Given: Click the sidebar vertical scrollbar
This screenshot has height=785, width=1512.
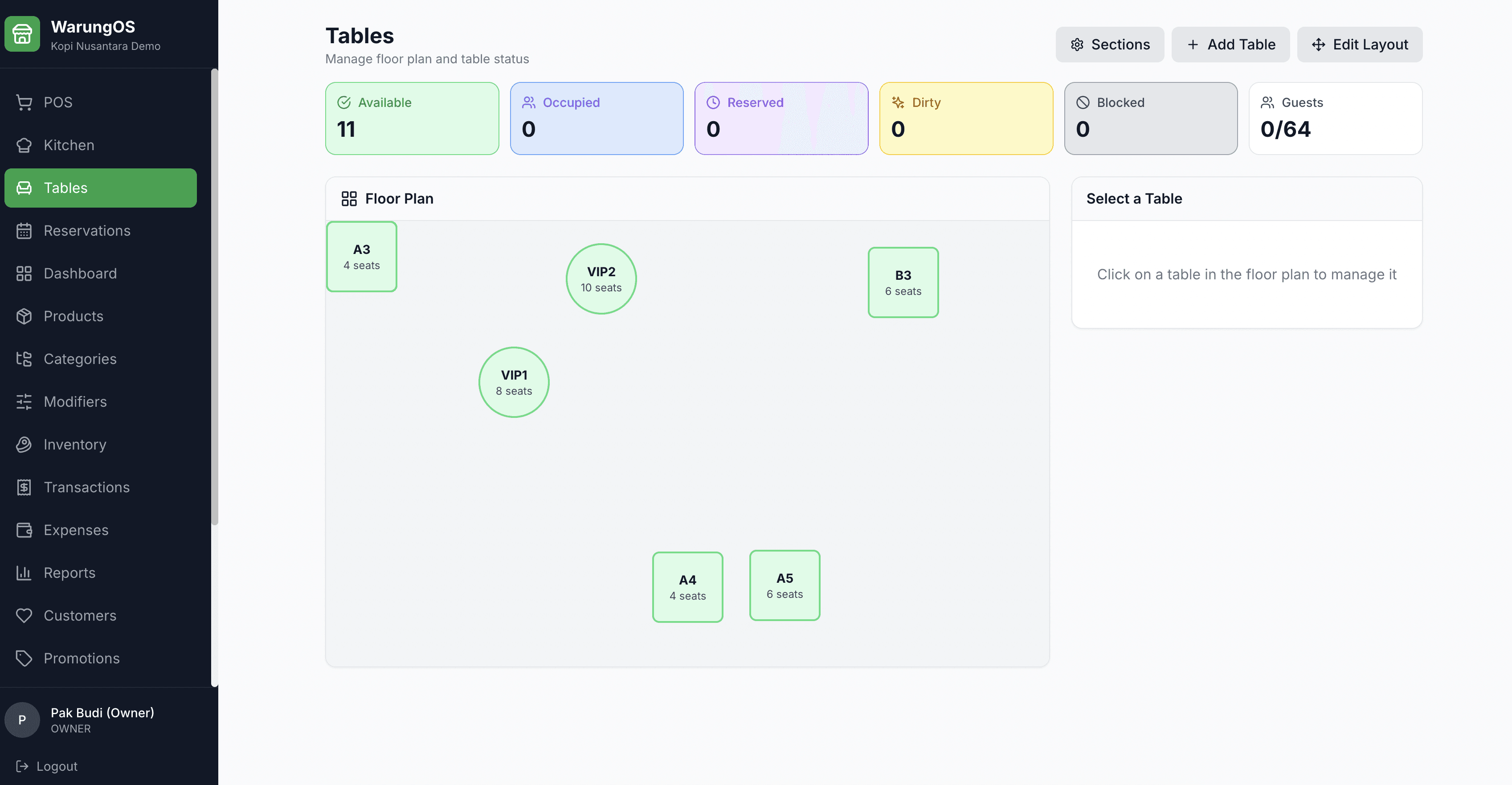Looking at the screenshot, I should (214, 297).
